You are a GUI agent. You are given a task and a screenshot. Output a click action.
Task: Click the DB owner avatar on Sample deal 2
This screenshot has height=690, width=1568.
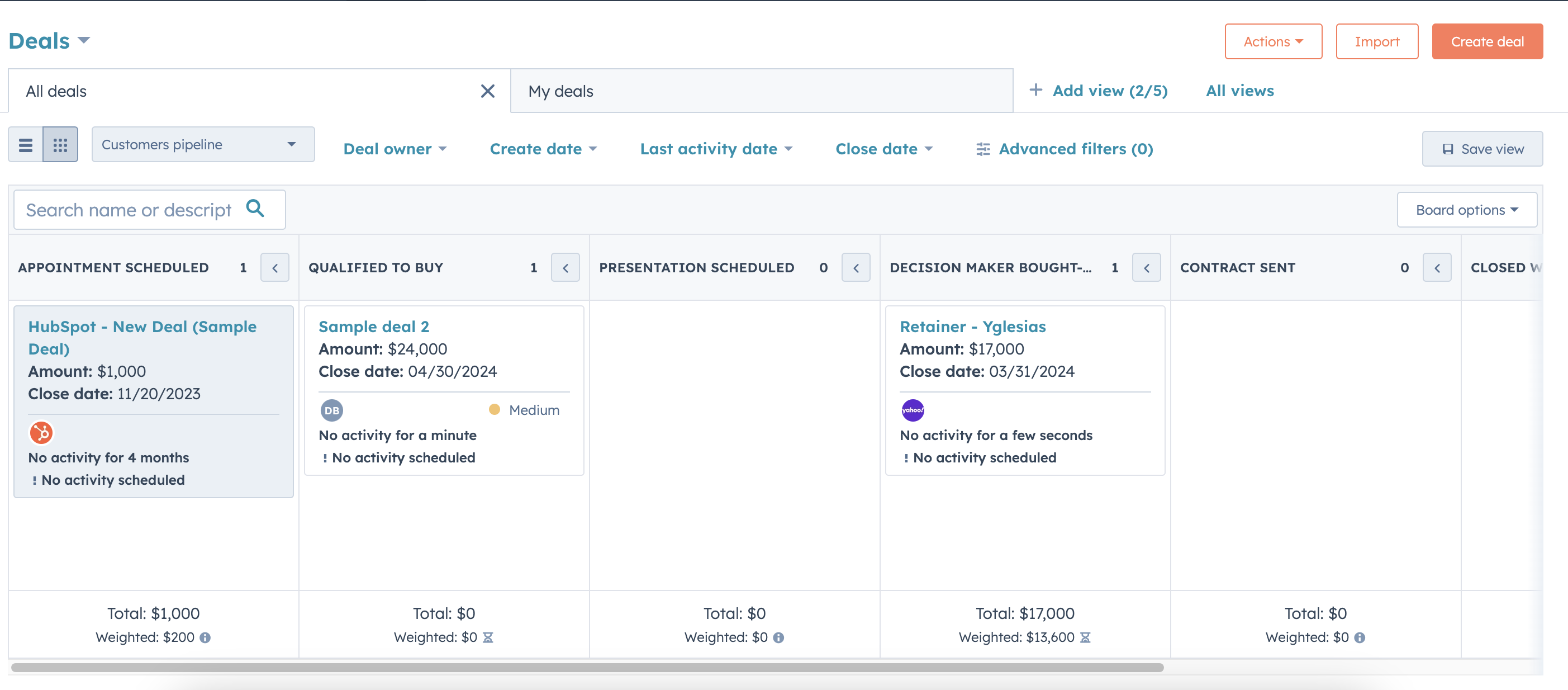pyautogui.click(x=331, y=410)
